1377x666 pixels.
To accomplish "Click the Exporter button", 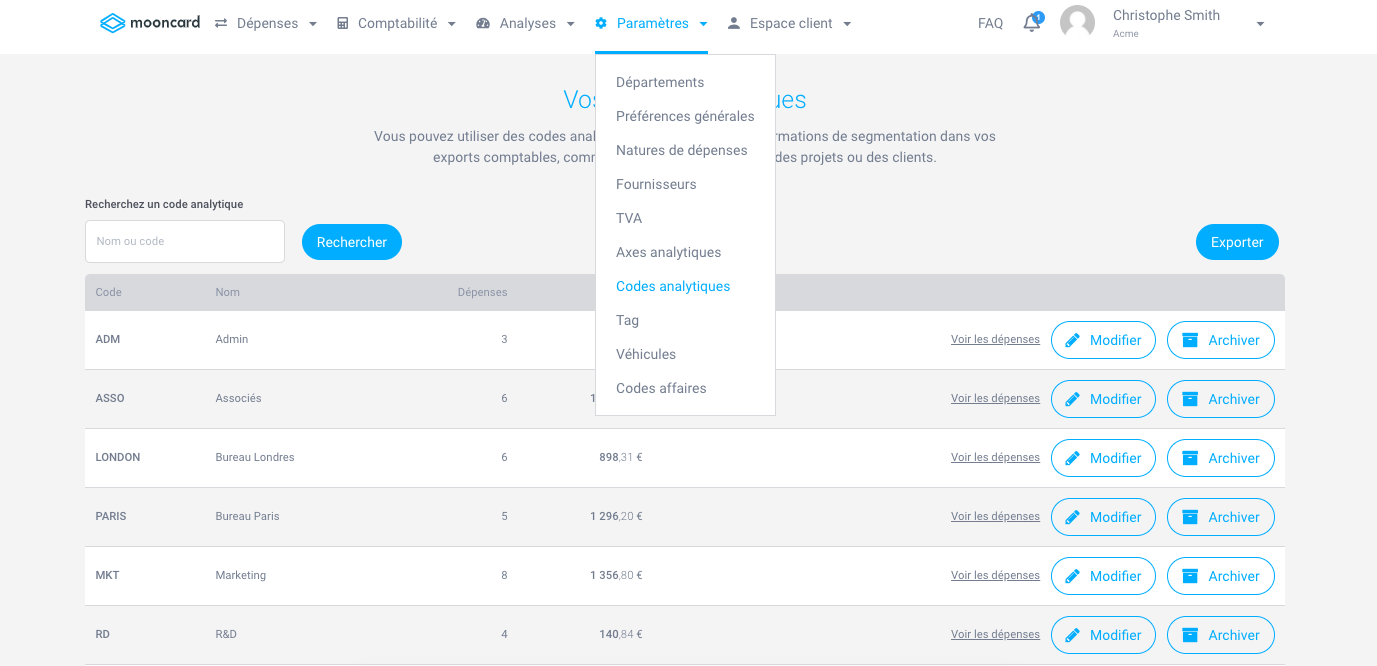I will [1237, 242].
